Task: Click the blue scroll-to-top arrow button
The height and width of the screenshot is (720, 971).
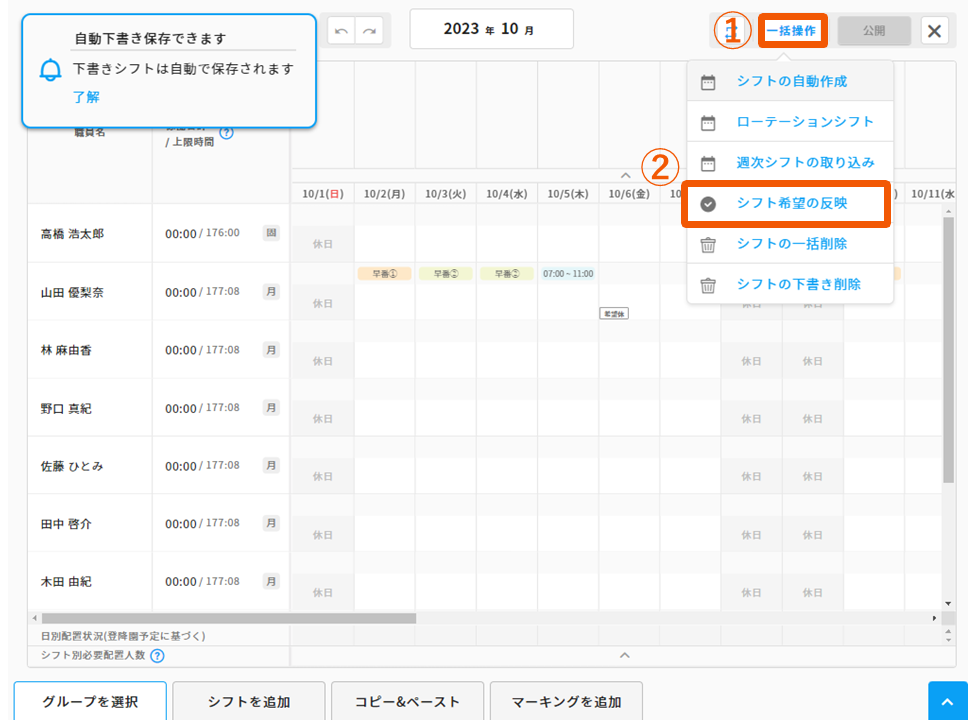Action: tap(948, 701)
